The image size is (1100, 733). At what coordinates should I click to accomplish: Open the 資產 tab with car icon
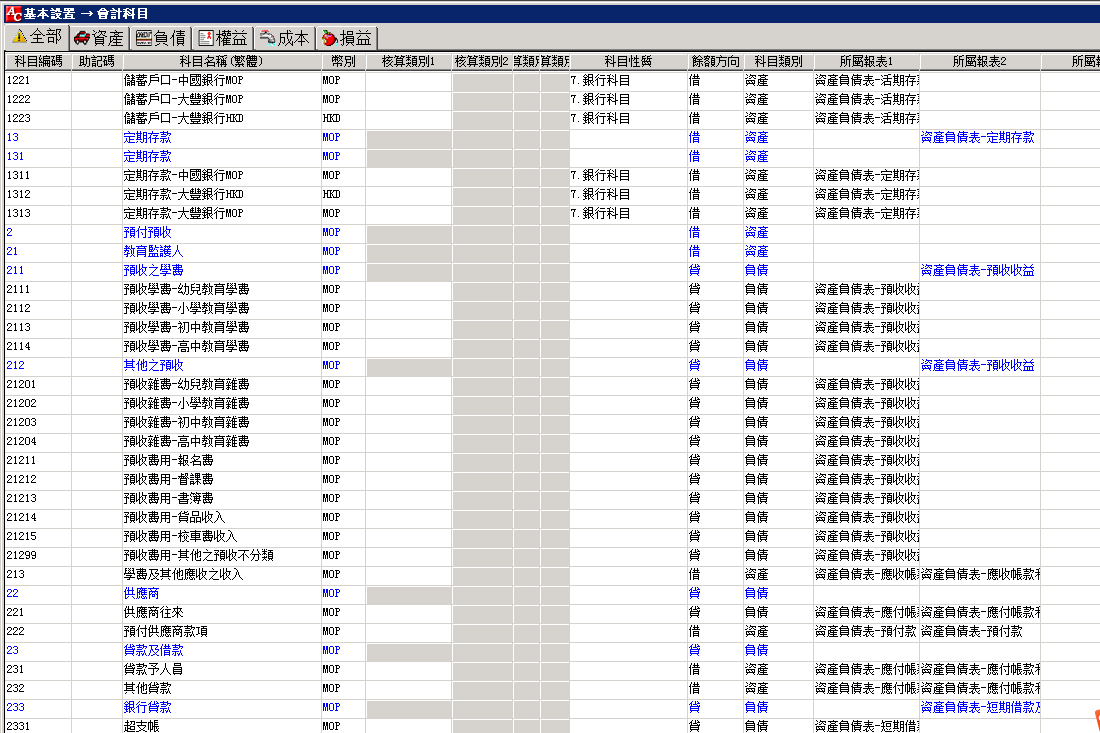98,38
